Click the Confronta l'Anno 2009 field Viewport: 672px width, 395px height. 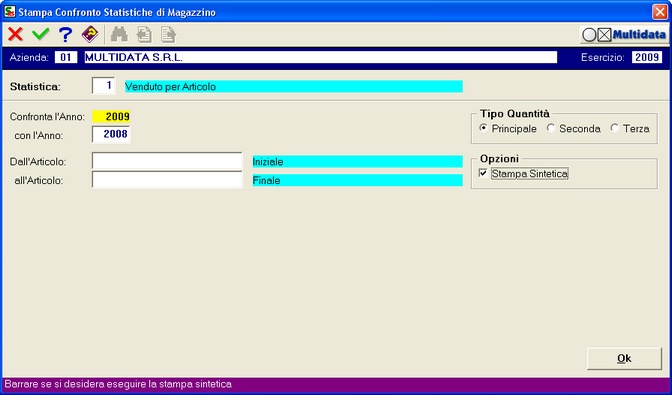click(x=111, y=117)
